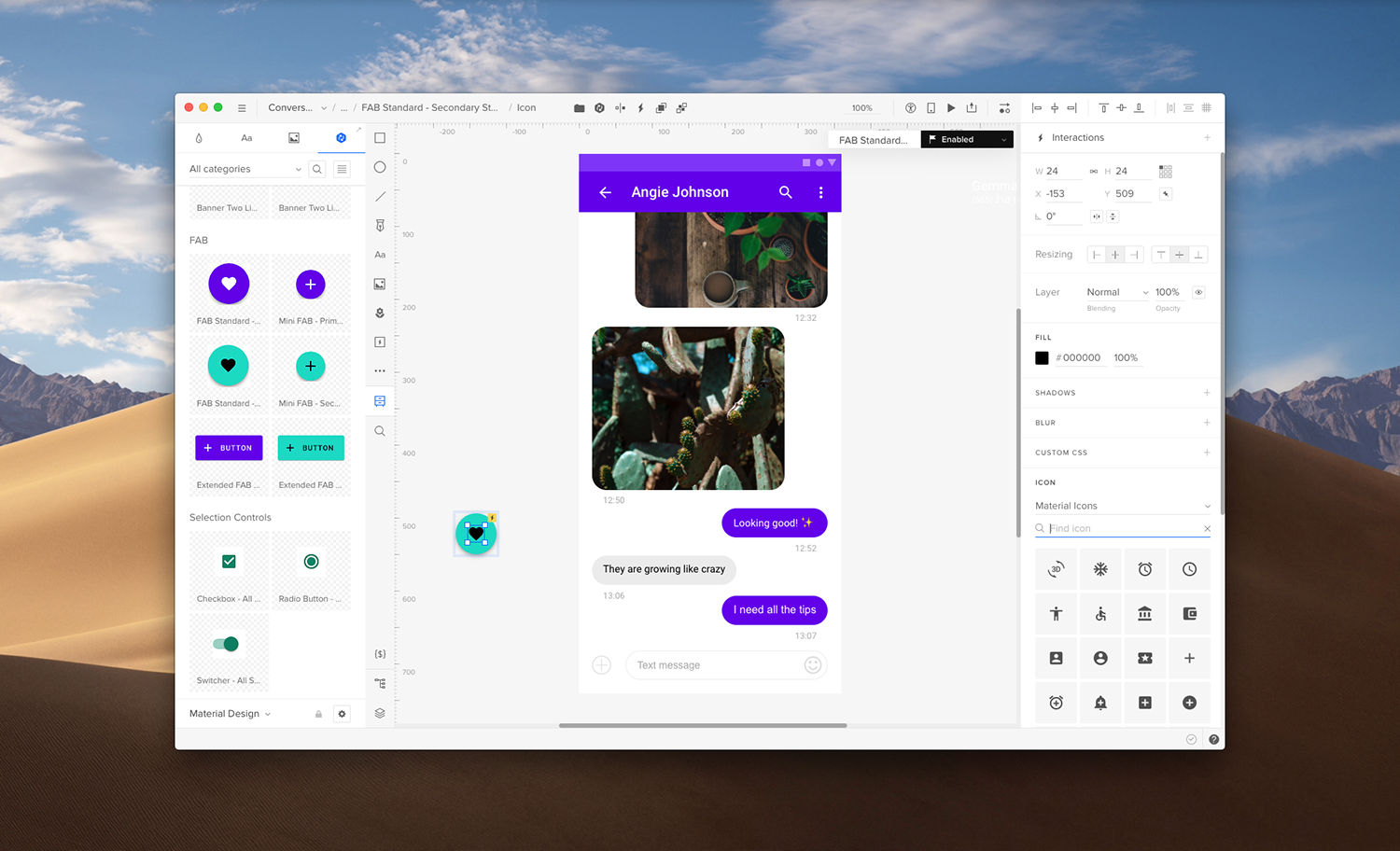1400x851 pixels.
Task: Open Material Icons set dropdown
Action: 1122,506
